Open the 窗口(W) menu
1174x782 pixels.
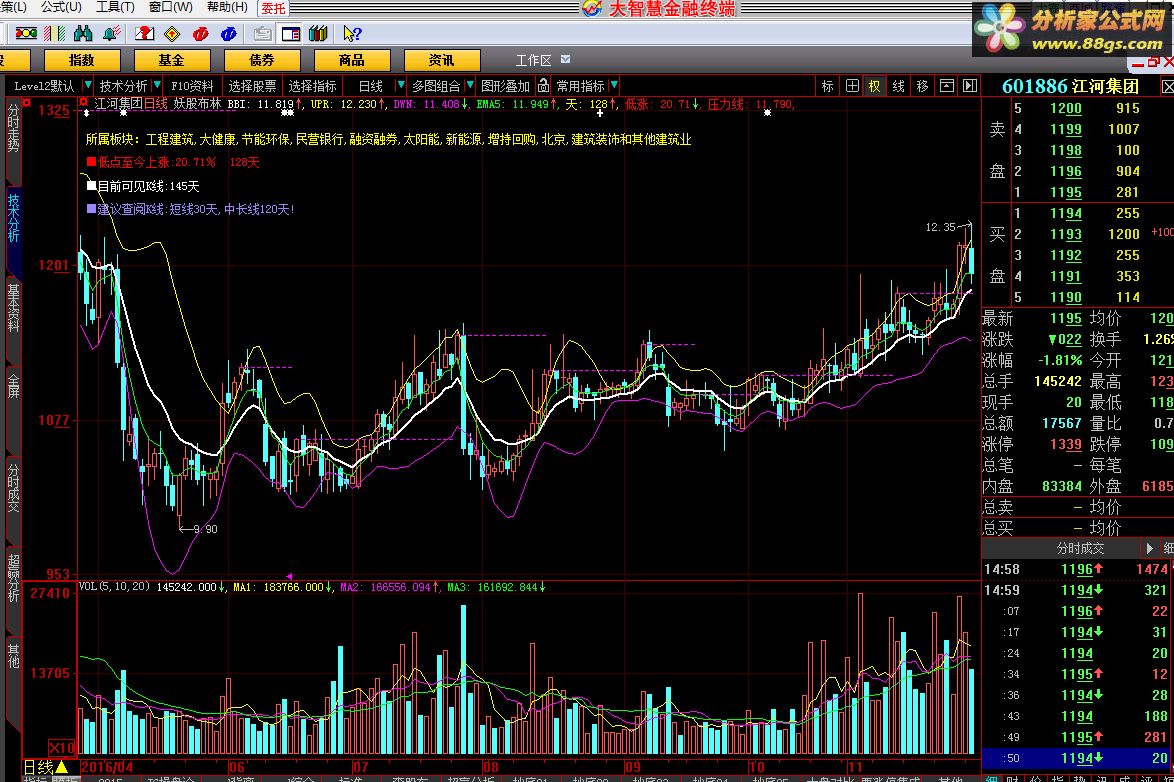[171, 7]
